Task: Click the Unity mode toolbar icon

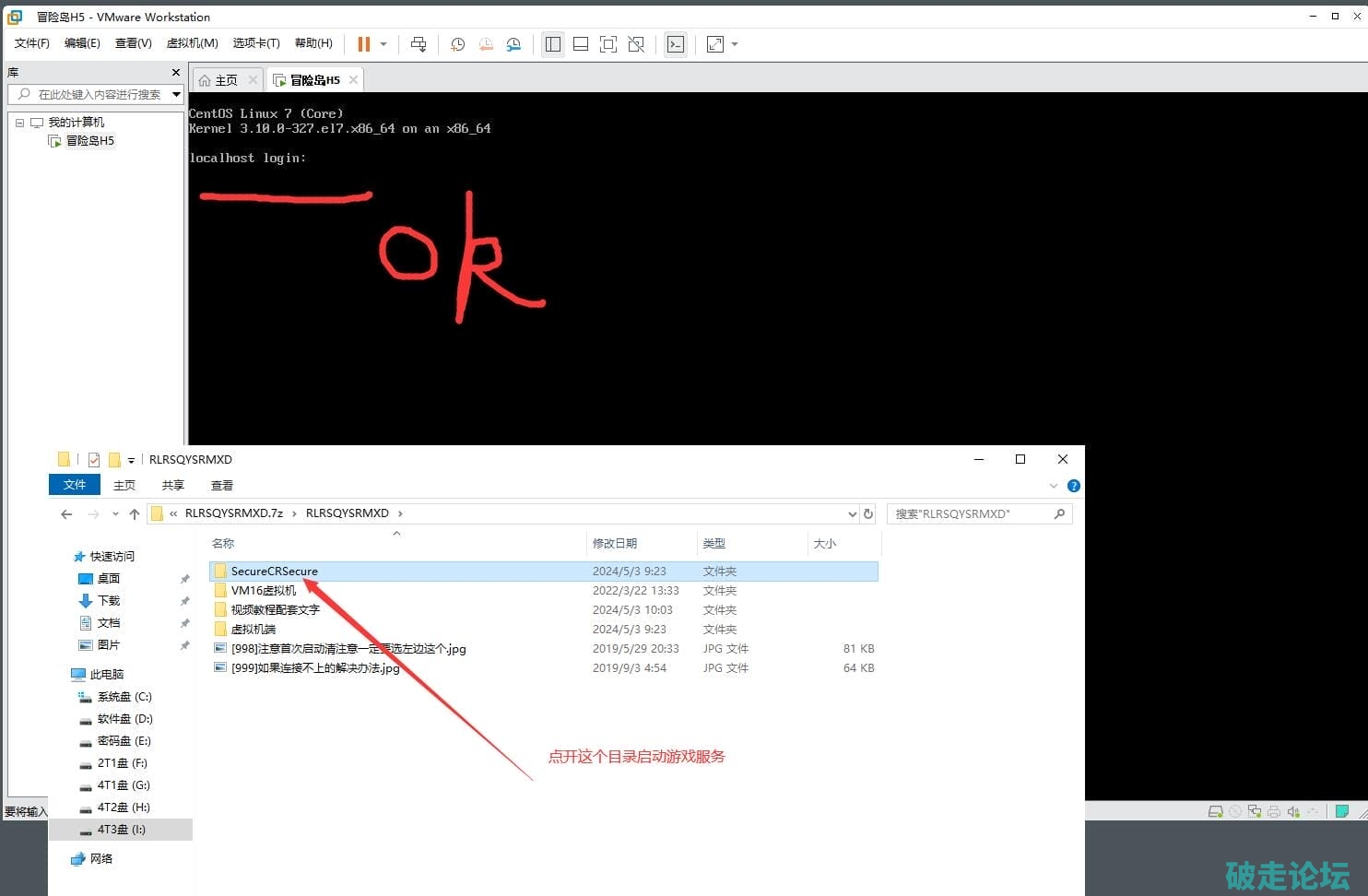Action: pyautogui.click(x=636, y=44)
